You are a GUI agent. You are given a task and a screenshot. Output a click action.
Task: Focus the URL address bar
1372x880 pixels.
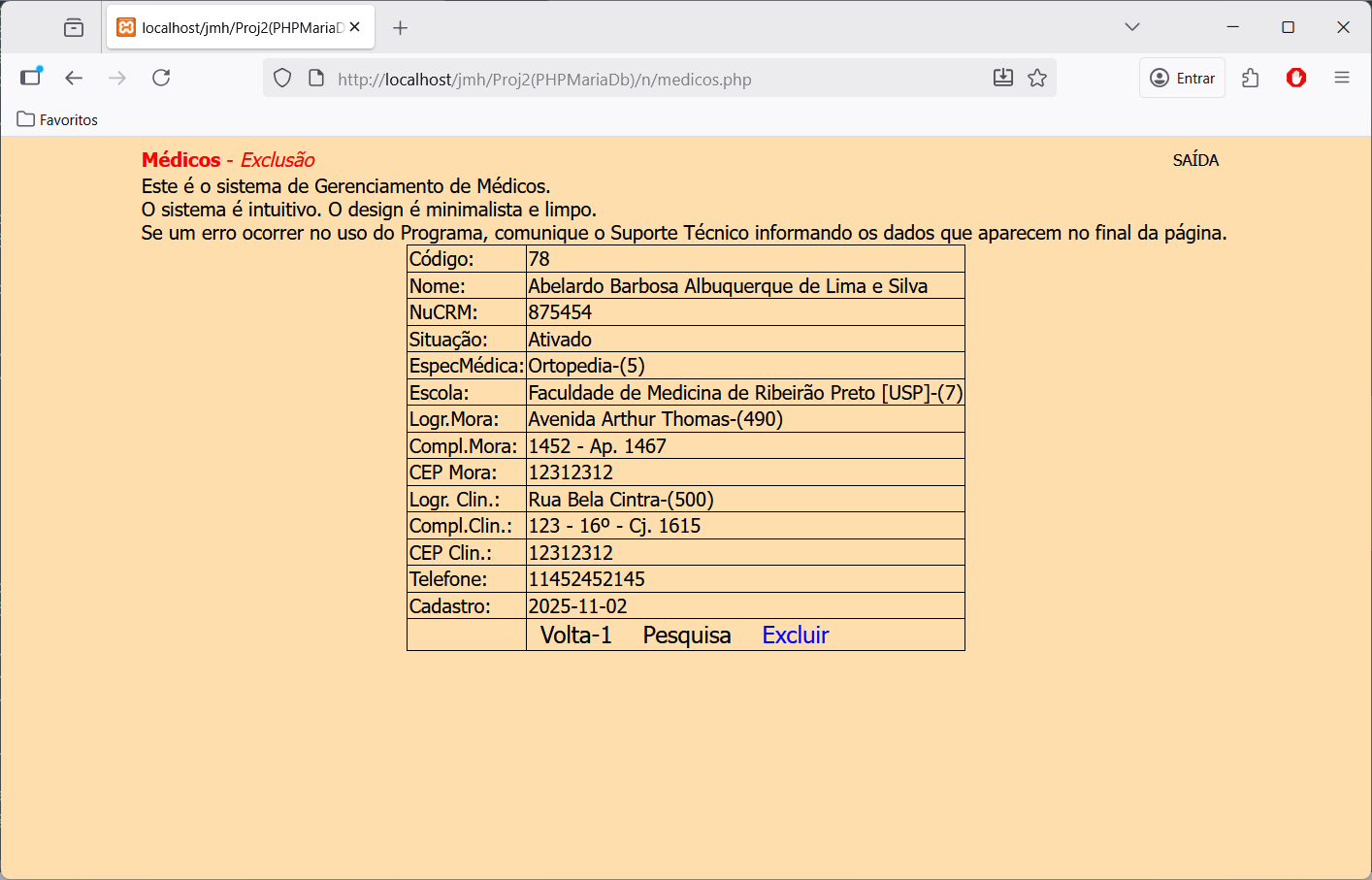click(x=660, y=79)
